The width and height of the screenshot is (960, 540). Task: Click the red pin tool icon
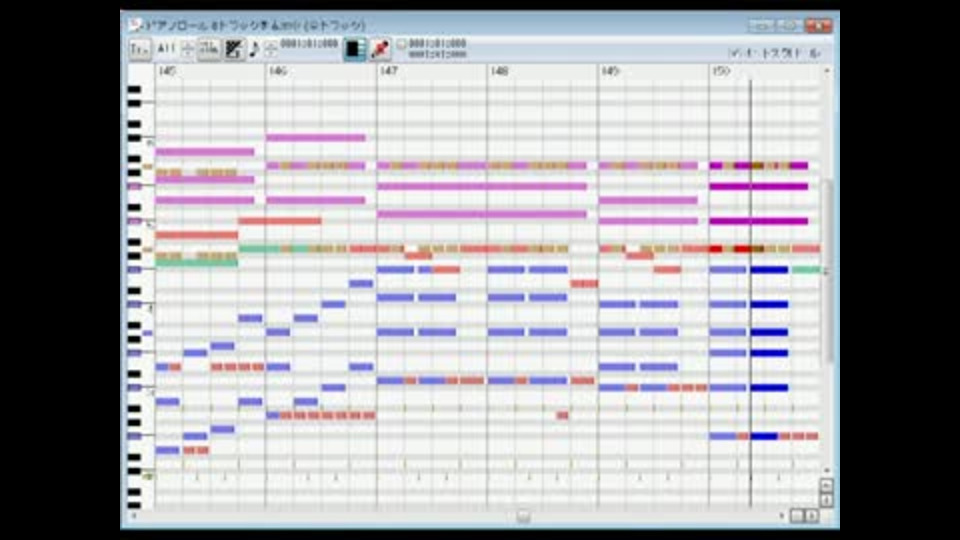click(380, 50)
